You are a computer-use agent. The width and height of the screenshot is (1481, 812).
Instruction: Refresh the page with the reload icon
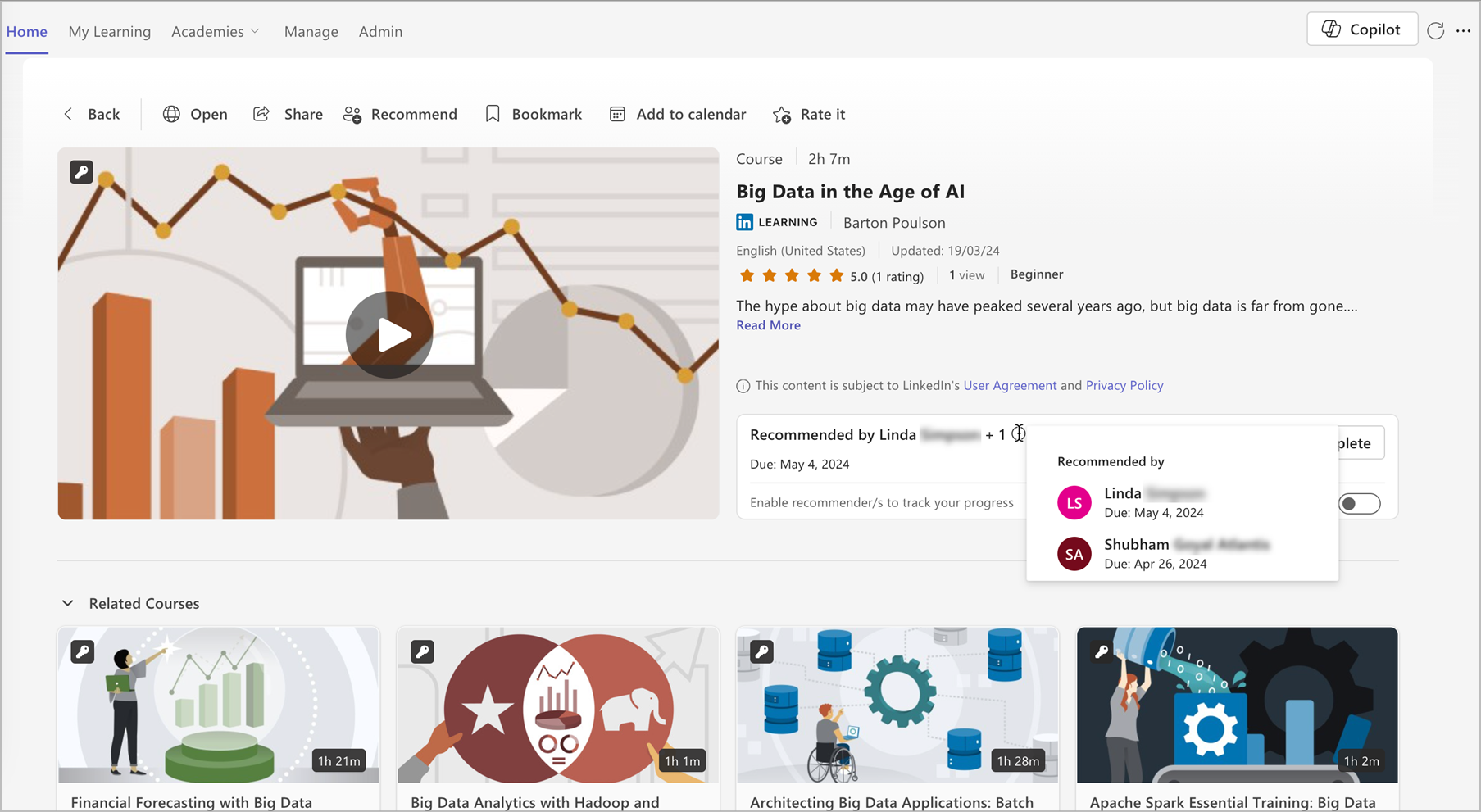1436,30
